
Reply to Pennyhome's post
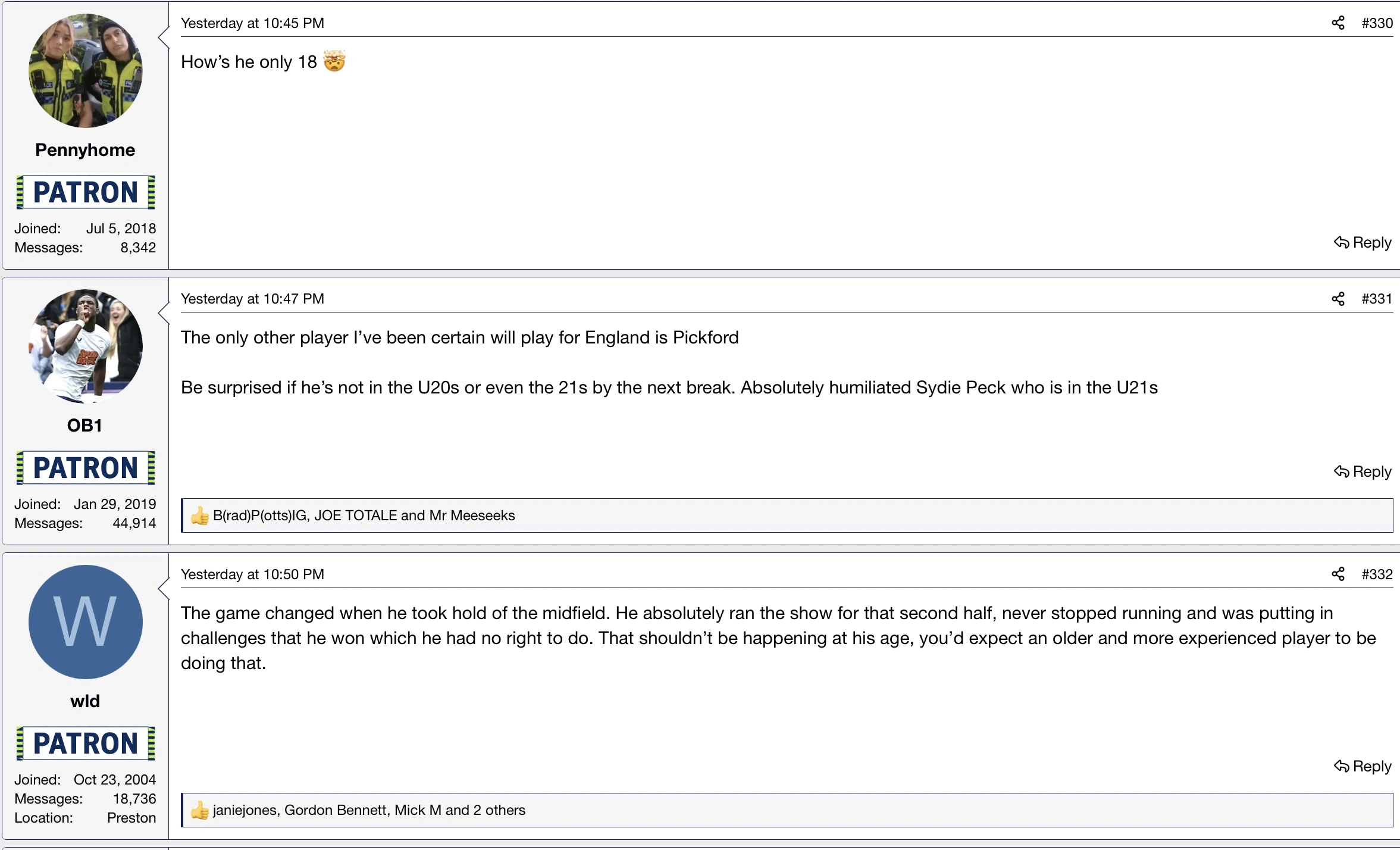click(1363, 242)
